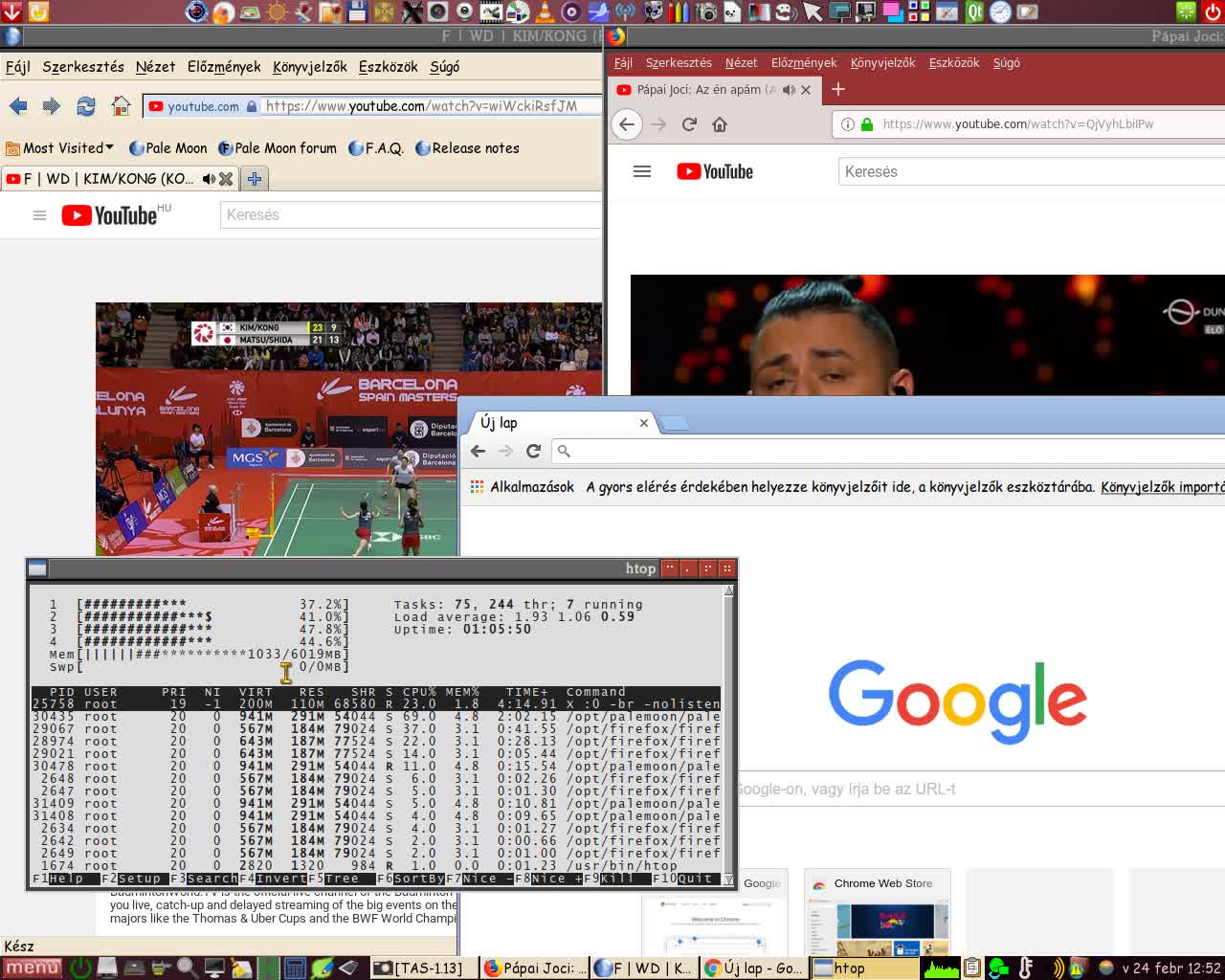Click Chrome address bar
Image resolution: width=1225 pixels, height=980 pixels.
coord(890,451)
